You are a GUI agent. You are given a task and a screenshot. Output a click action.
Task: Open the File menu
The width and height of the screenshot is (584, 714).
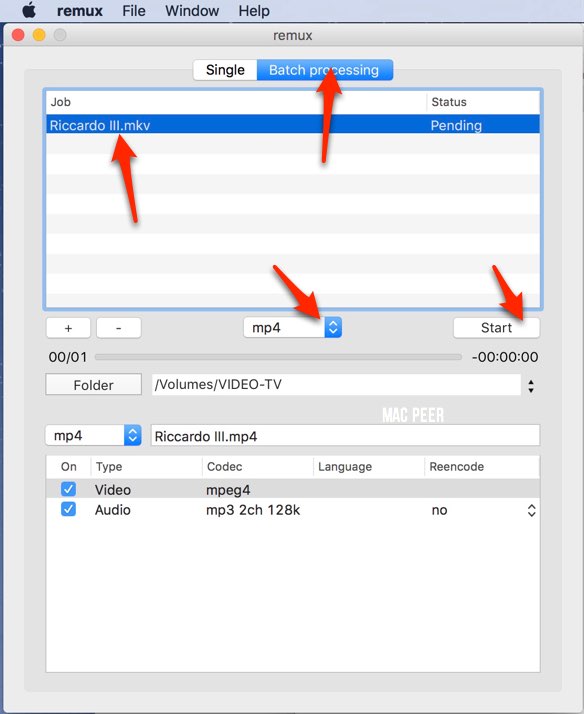pyautogui.click(x=134, y=10)
